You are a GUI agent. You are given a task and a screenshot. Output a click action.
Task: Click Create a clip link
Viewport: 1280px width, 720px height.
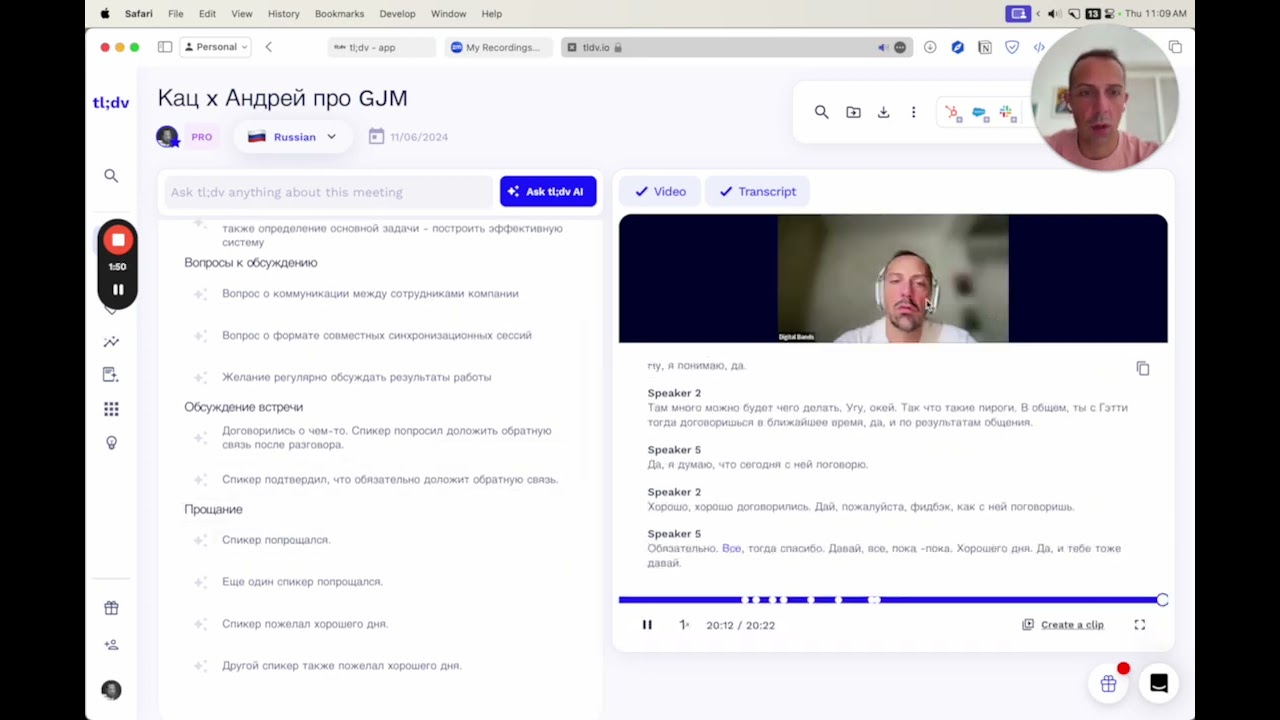(1063, 625)
